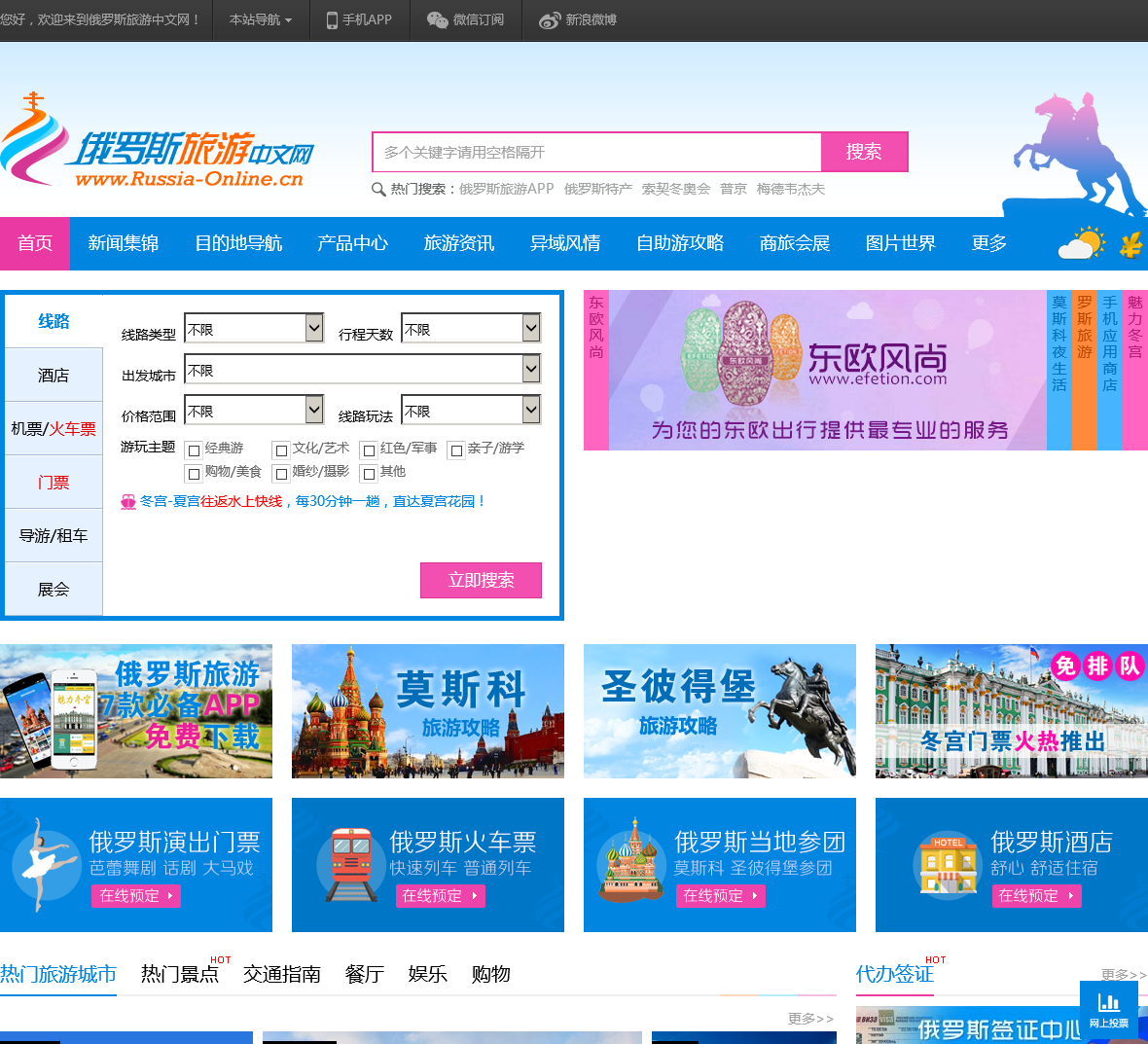Click the pink 搜索 button
The image size is (1148, 1044).
(x=864, y=153)
